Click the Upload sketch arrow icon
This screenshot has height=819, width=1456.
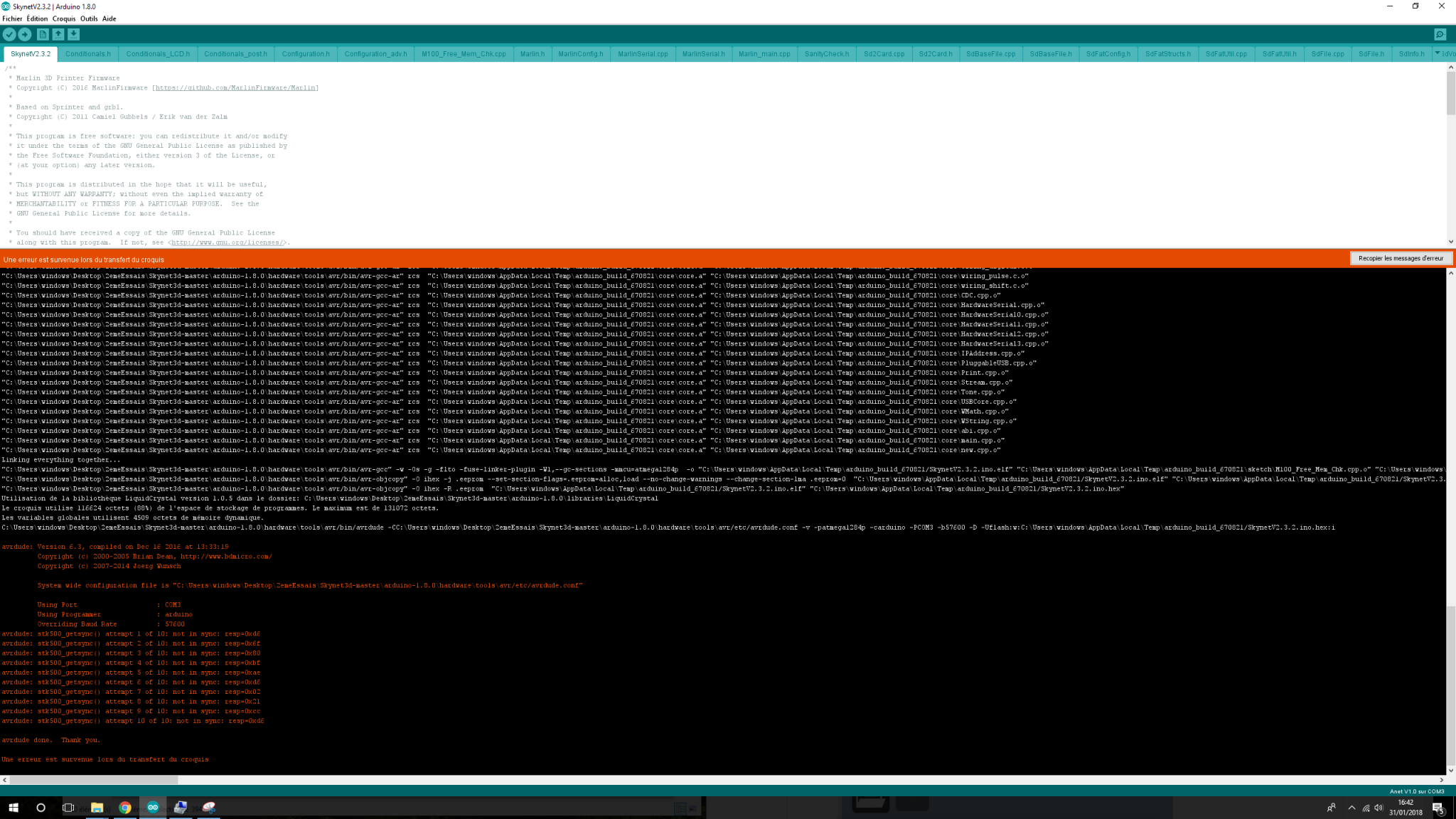(x=25, y=34)
